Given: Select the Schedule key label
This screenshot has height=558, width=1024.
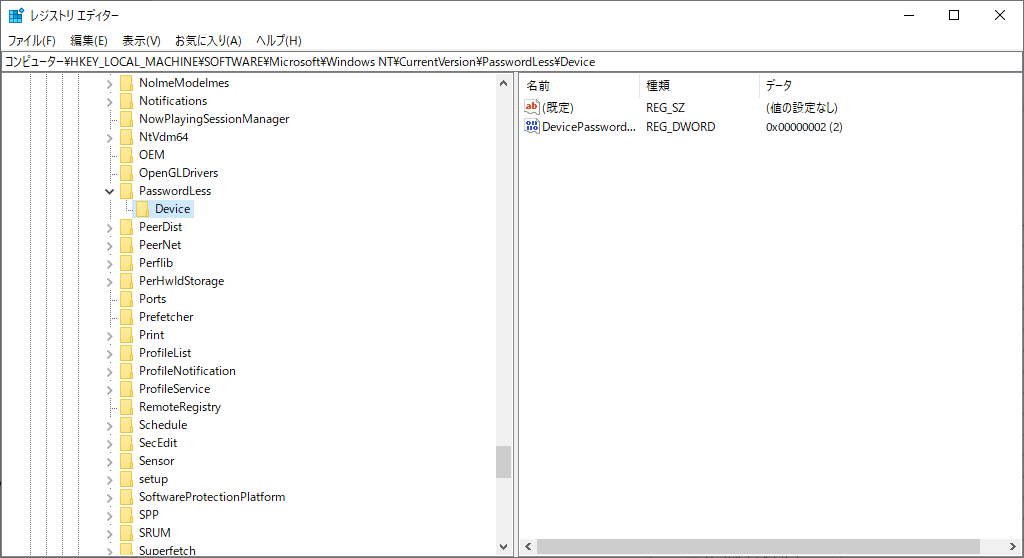Looking at the screenshot, I should pyautogui.click(x=163, y=425).
